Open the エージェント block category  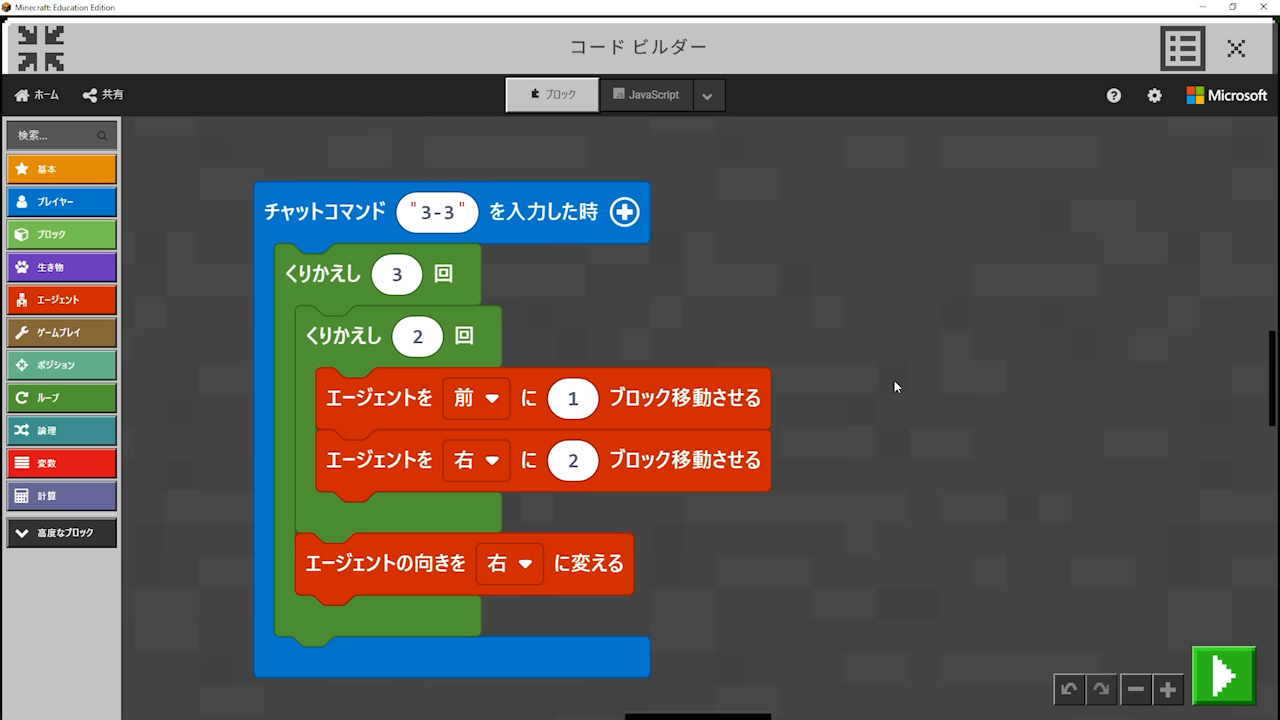62,300
